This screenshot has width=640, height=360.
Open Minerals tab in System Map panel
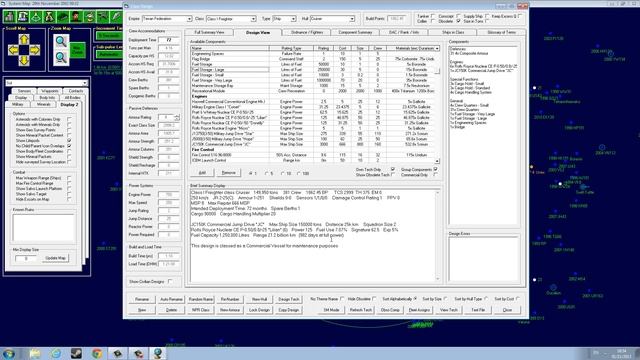(44, 104)
